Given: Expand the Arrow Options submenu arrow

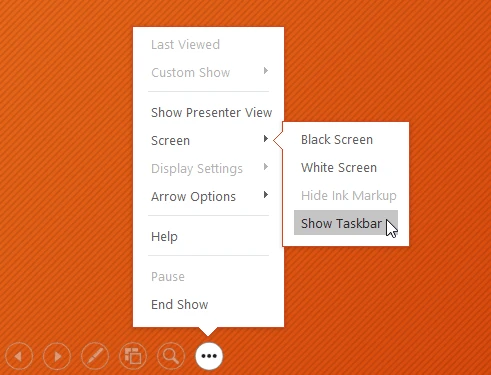Looking at the screenshot, I should (266, 195).
